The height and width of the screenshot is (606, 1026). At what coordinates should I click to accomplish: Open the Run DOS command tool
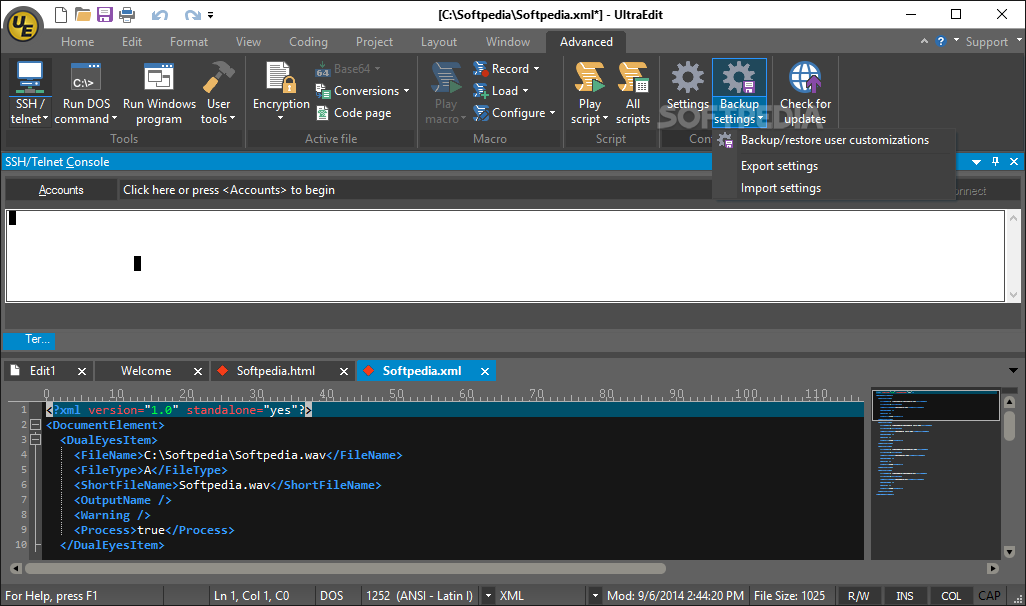(86, 93)
